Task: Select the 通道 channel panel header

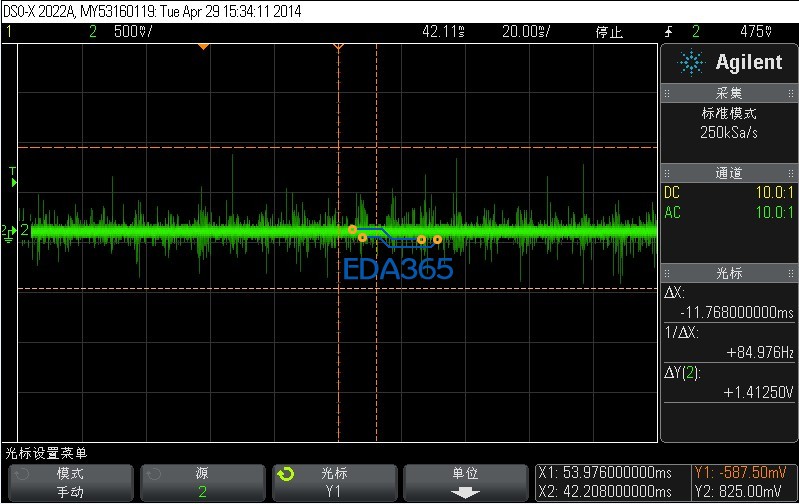Action: click(729, 173)
